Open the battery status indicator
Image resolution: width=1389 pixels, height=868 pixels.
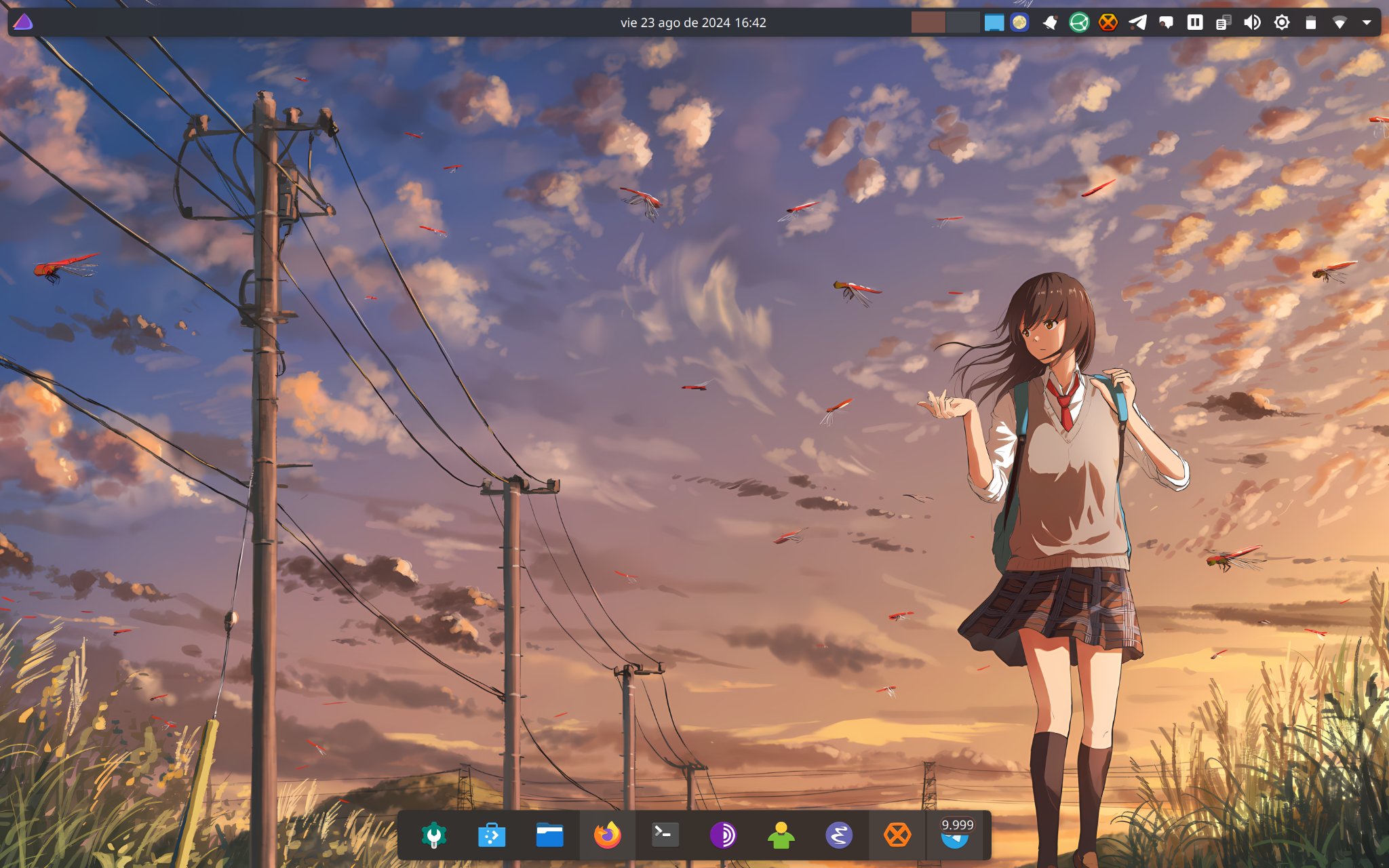[x=1310, y=22]
